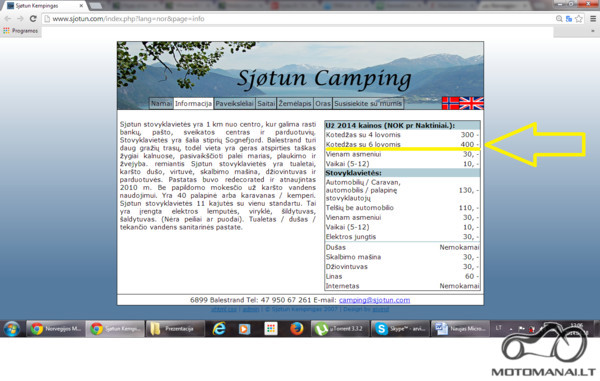Open Firefox from the taskbar
The height and width of the screenshot is (381, 600).
tap(297, 329)
